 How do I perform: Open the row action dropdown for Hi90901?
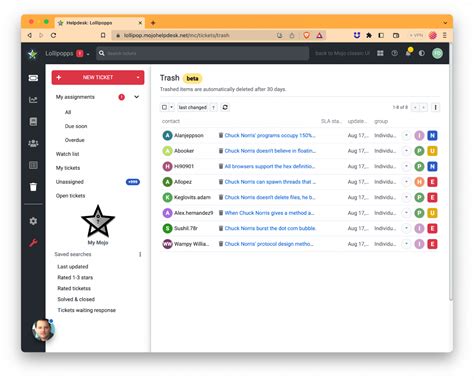coord(406,166)
